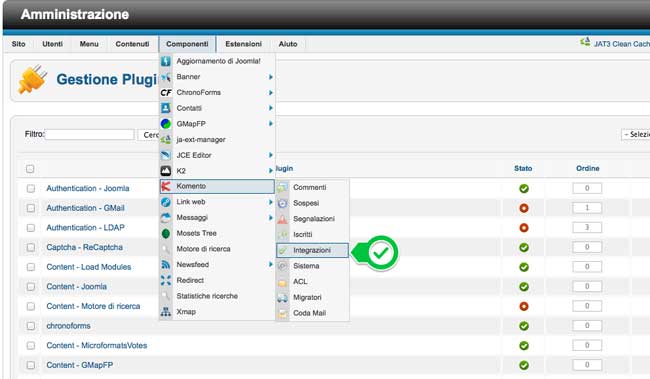Click the Filtro text input field

pos(90,135)
